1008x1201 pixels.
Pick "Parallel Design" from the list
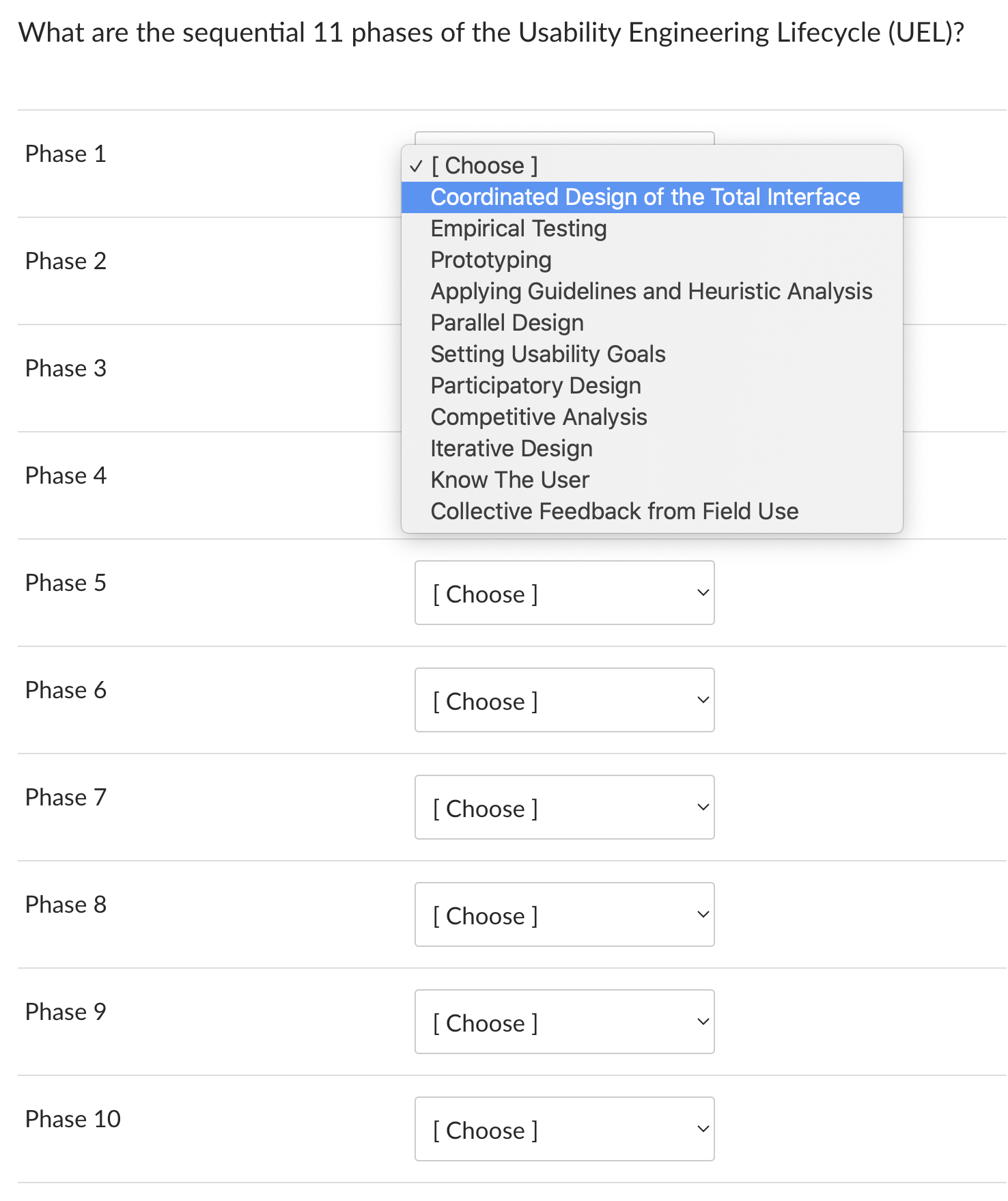(x=507, y=322)
